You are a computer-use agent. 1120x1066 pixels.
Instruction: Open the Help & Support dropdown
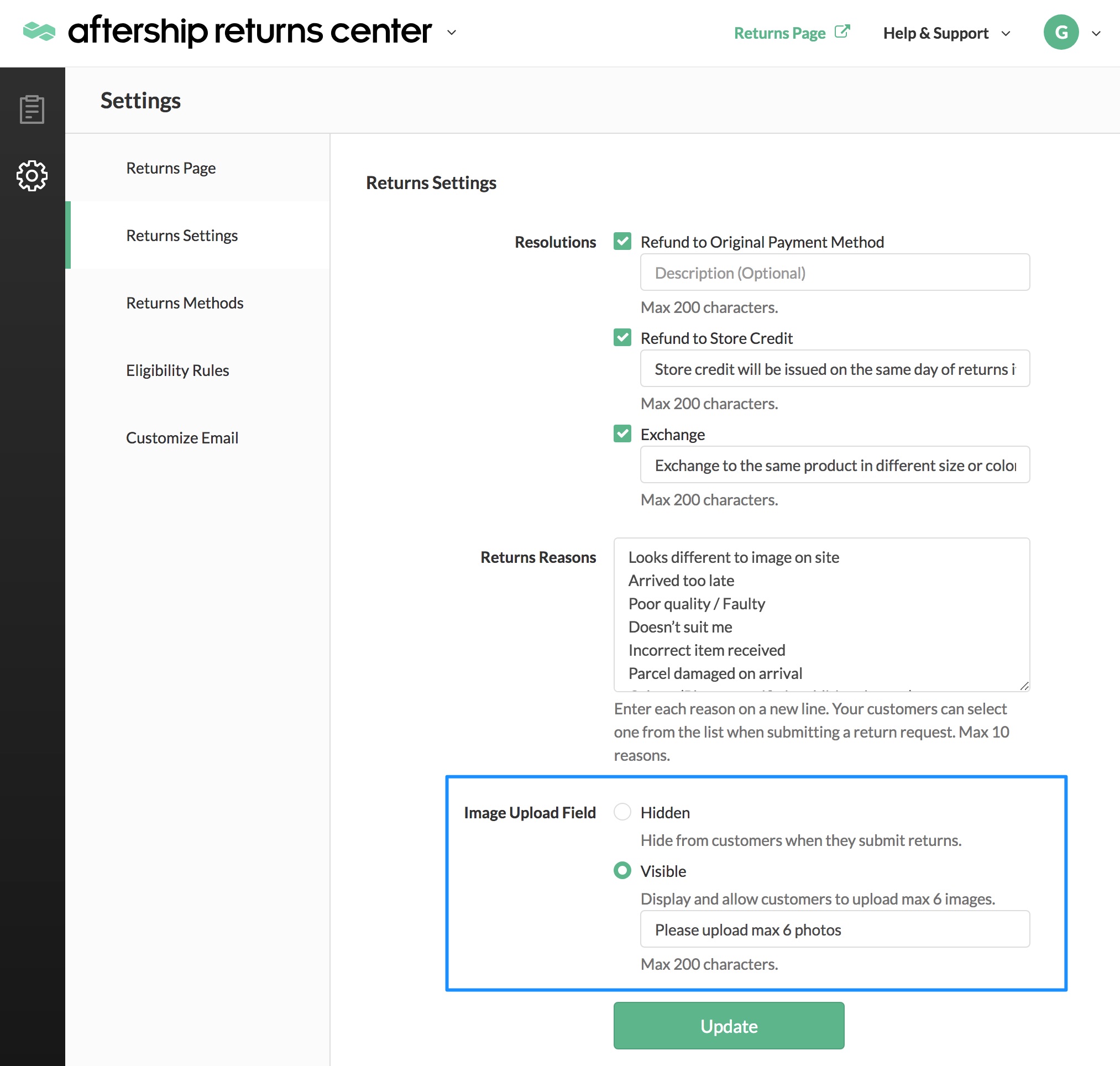(946, 33)
